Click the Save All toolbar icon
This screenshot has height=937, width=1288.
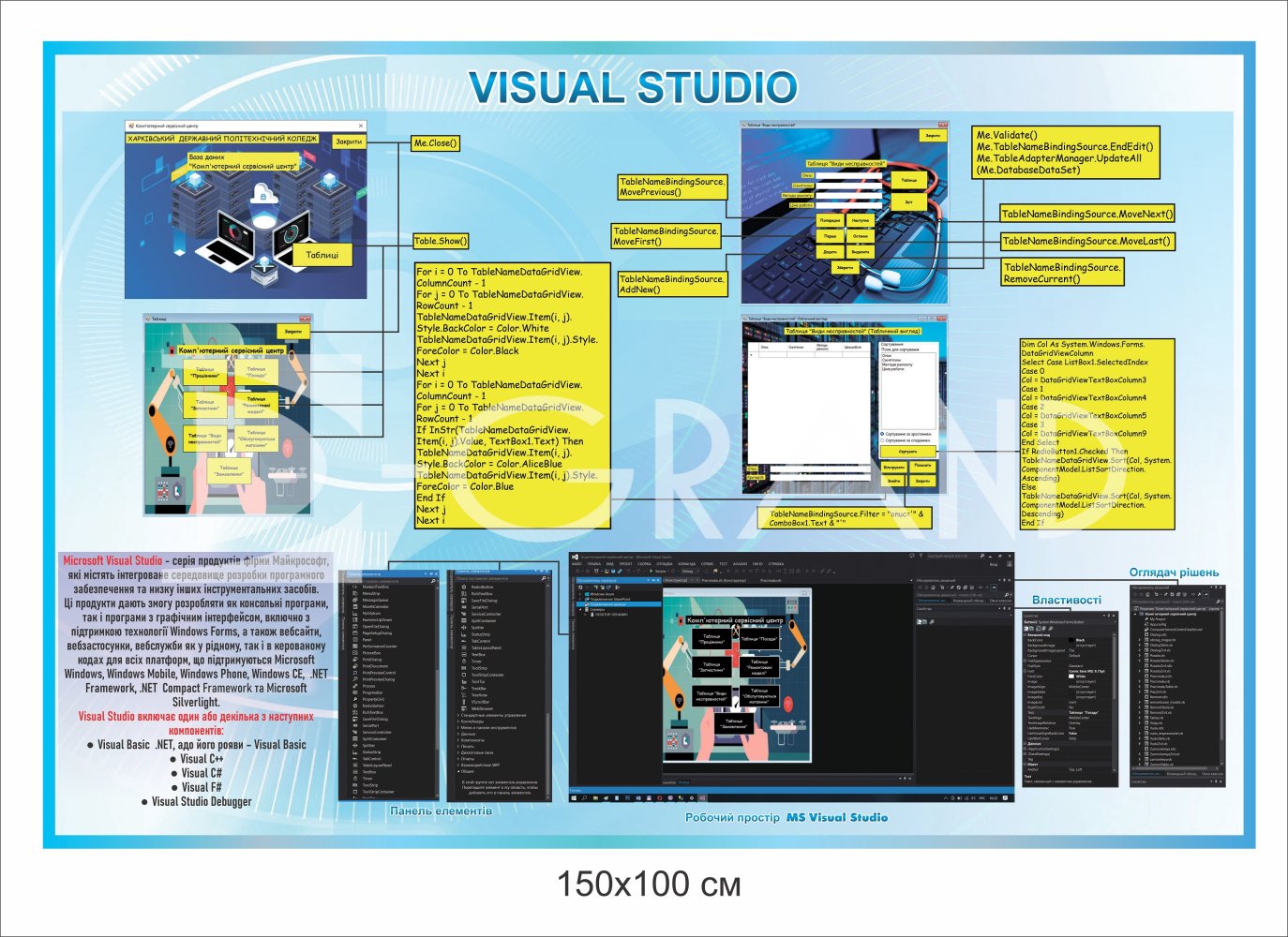tap(618, 571)
